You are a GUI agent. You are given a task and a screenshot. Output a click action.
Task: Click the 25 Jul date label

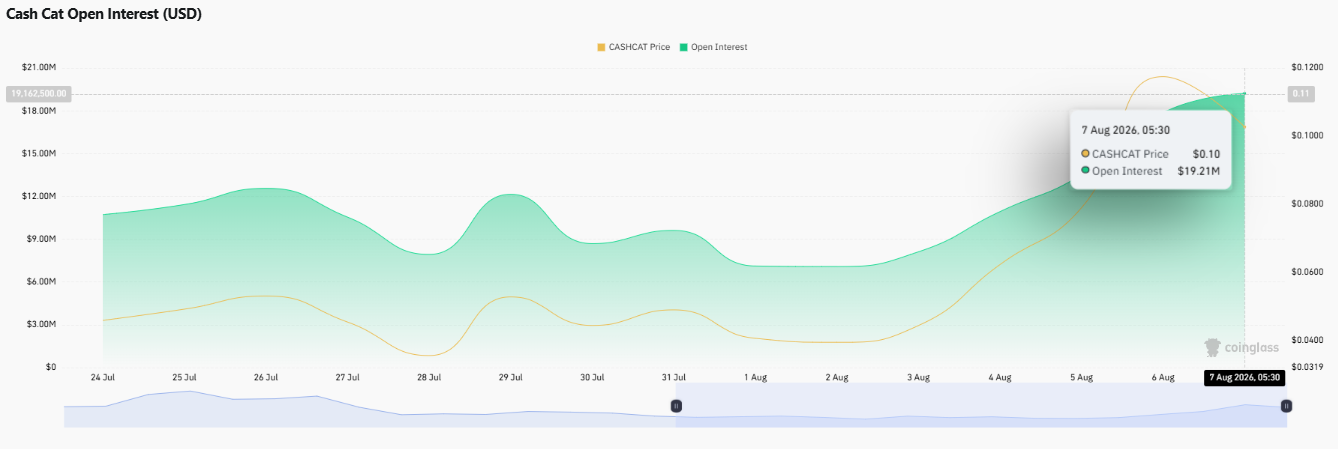tap(184, 378)
